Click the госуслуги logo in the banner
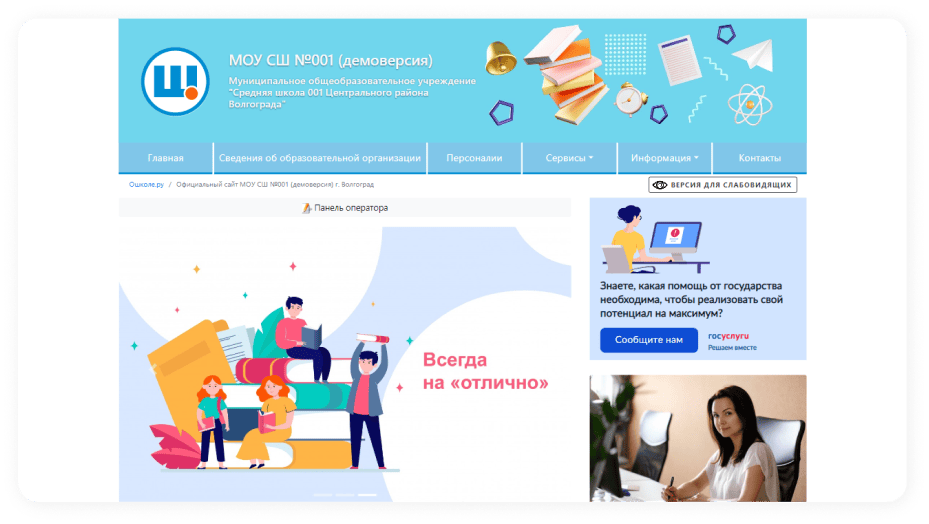This screenshot has height=524, width=929. [729, 338]
